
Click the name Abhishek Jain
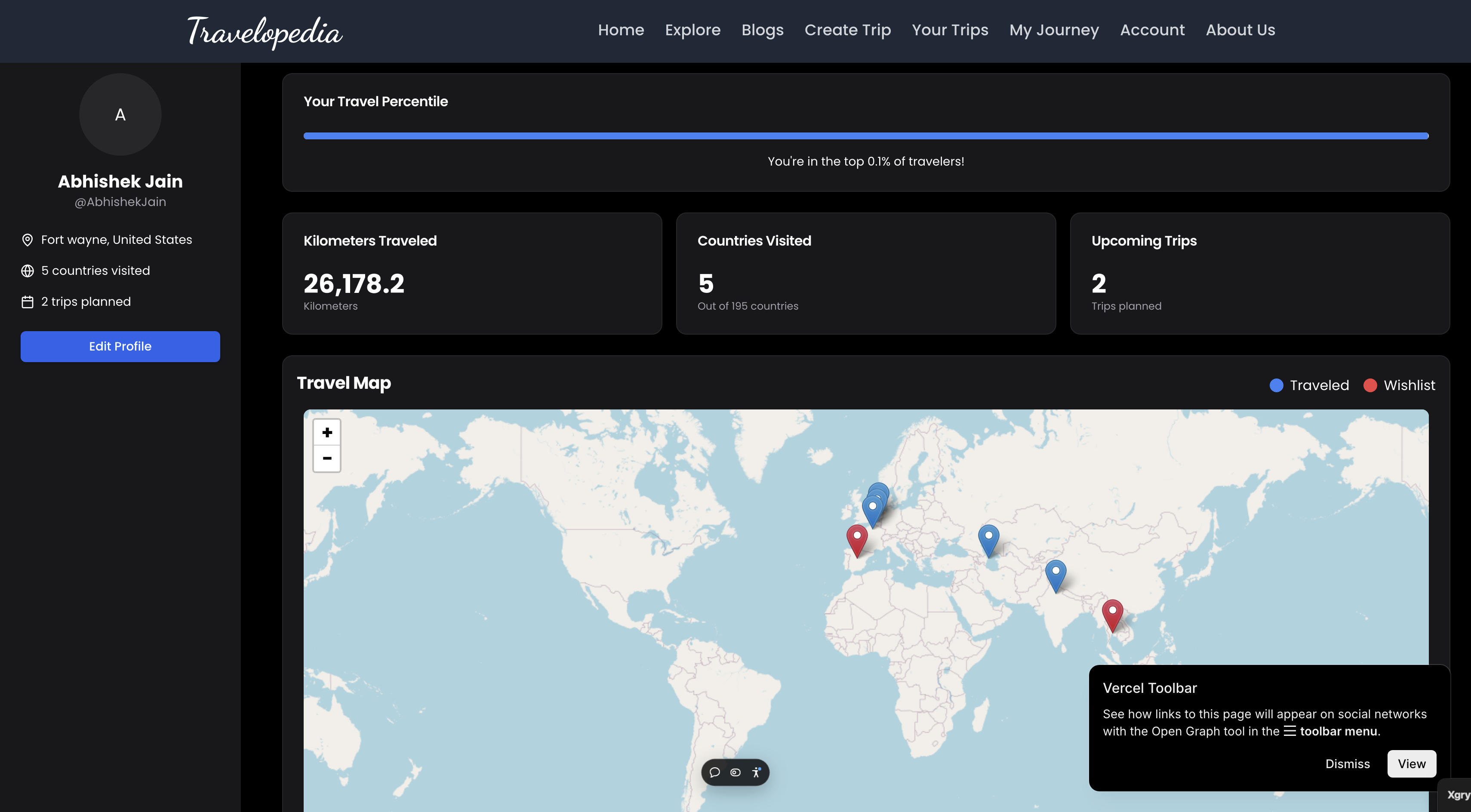click(120, 181)
